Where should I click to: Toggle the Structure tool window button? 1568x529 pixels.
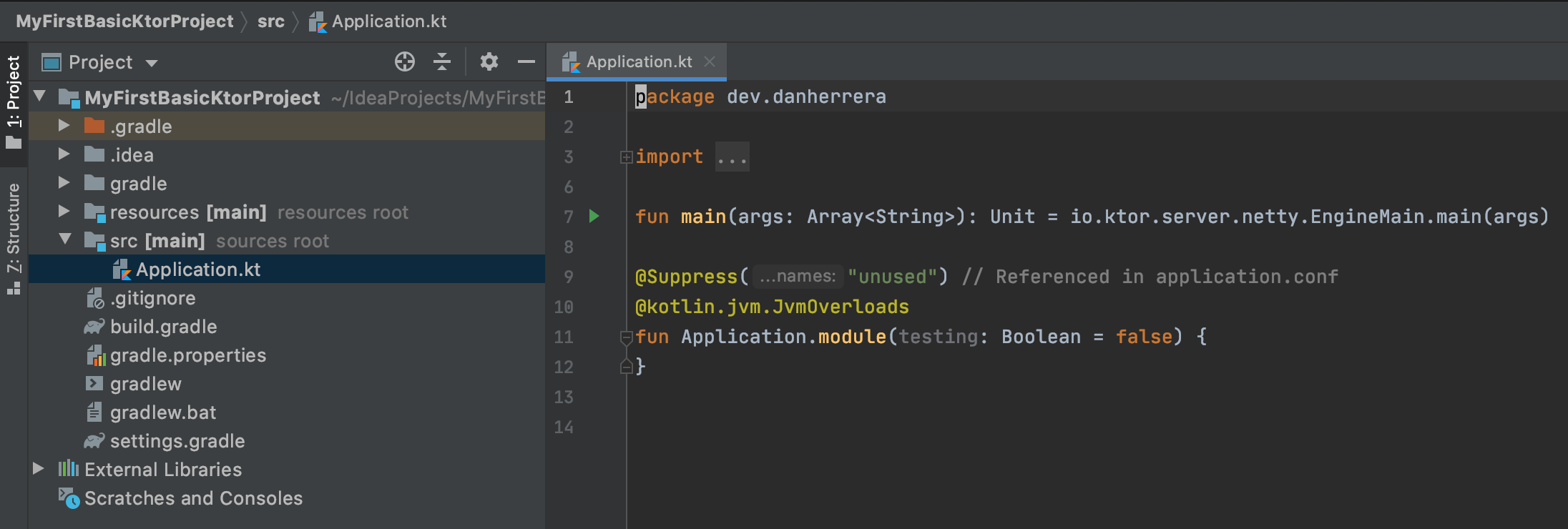pos(14,238)
